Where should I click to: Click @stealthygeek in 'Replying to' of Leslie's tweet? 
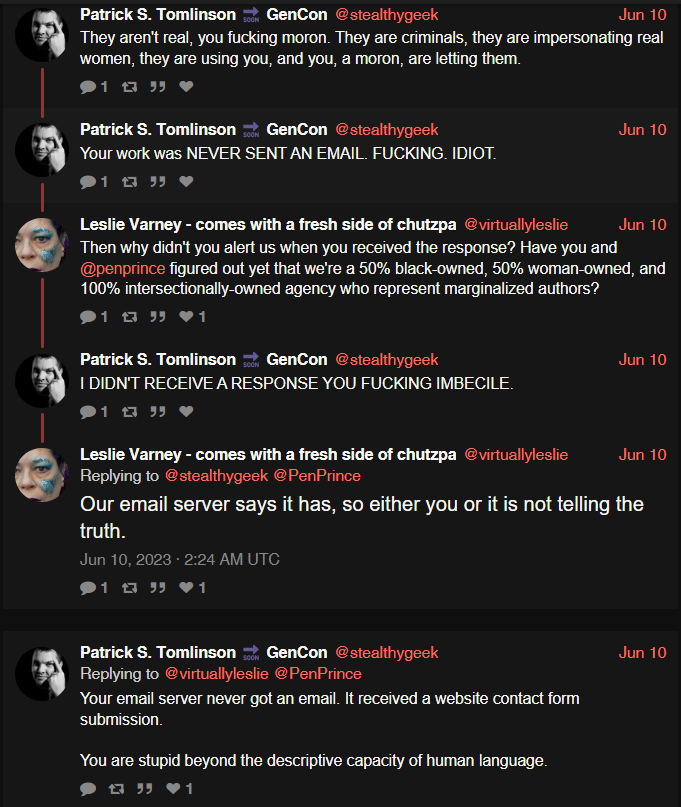pyautogui.click(x=217, y=476)
